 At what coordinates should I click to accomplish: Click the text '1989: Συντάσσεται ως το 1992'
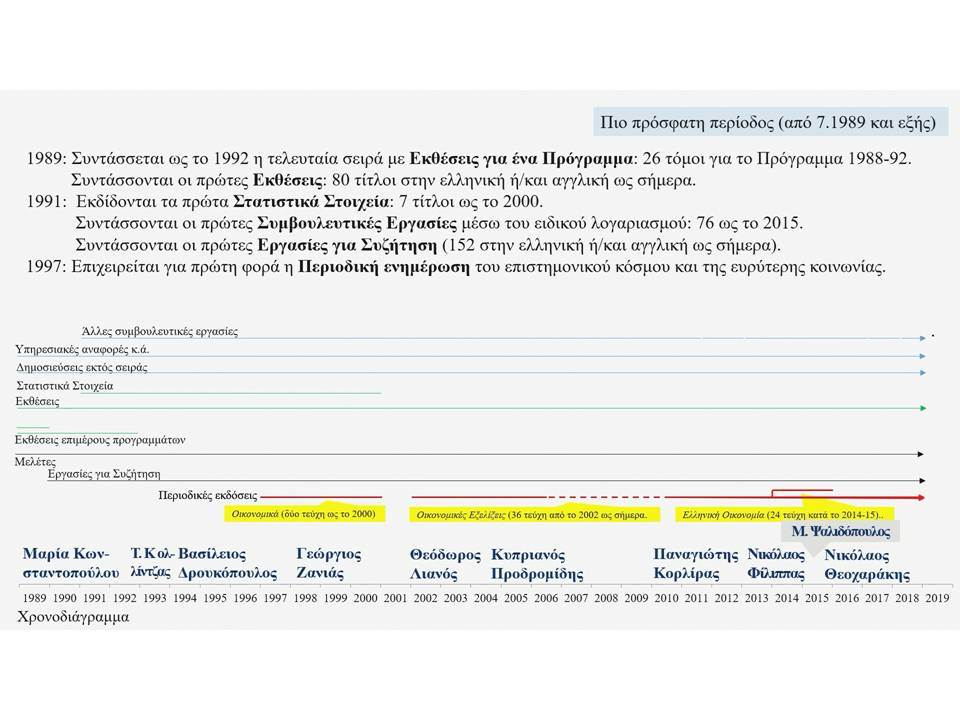coord(138,159)
